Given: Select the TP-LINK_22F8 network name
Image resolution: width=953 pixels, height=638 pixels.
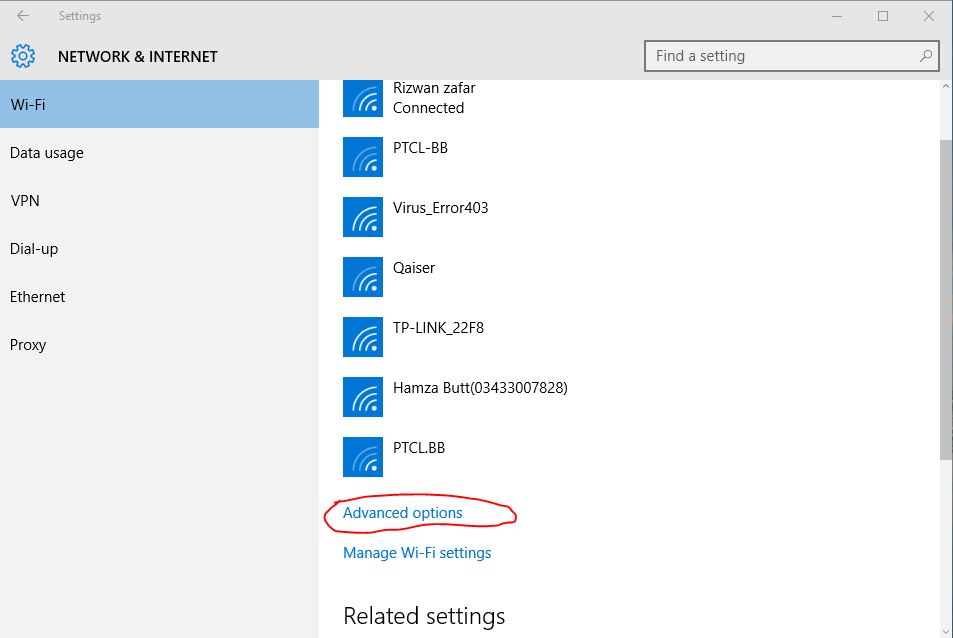Looking at the screenshot, I should click(x=438, y=328).
